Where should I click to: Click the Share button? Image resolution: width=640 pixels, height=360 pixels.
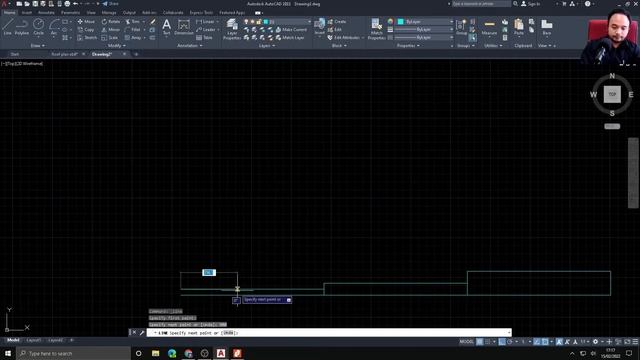click(x=110, y=4)
